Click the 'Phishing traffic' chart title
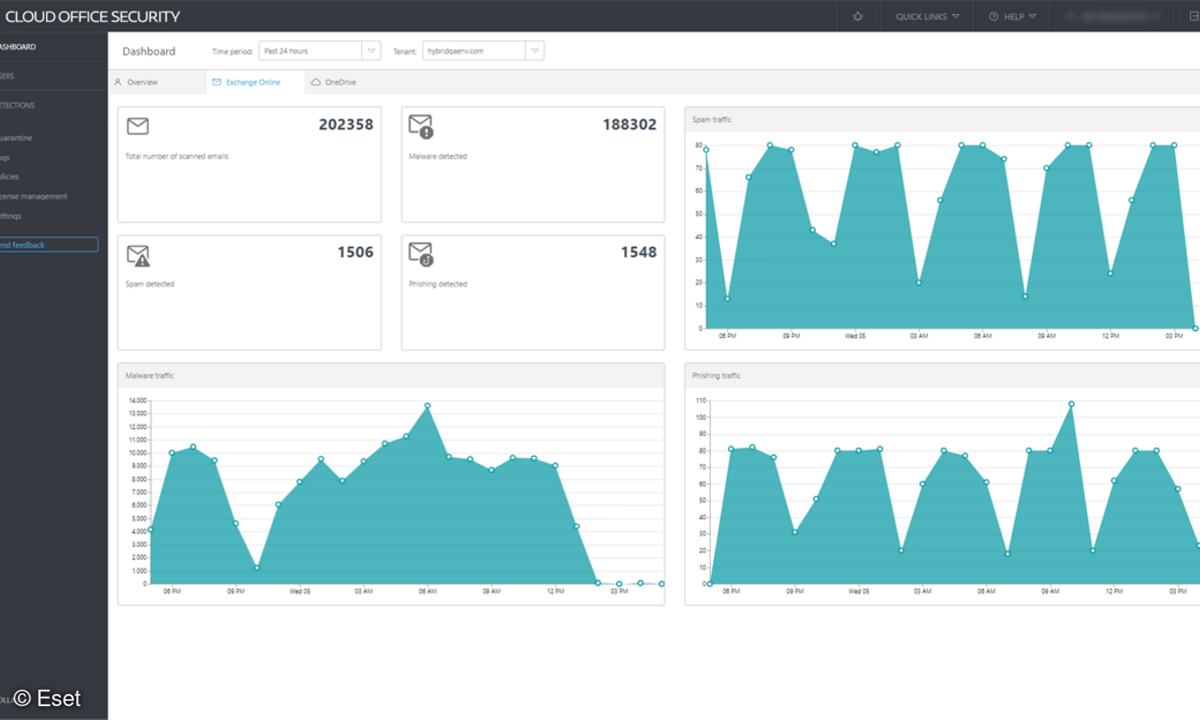The width and height of the screenshot is (1200, 720). 717,376
